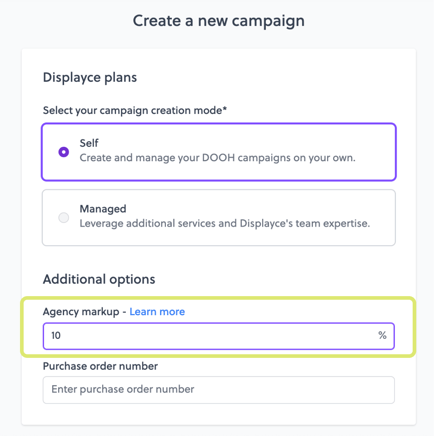434x436 pixels.
Task: Focus the Purchase order number input
Action: coord(219,390)
